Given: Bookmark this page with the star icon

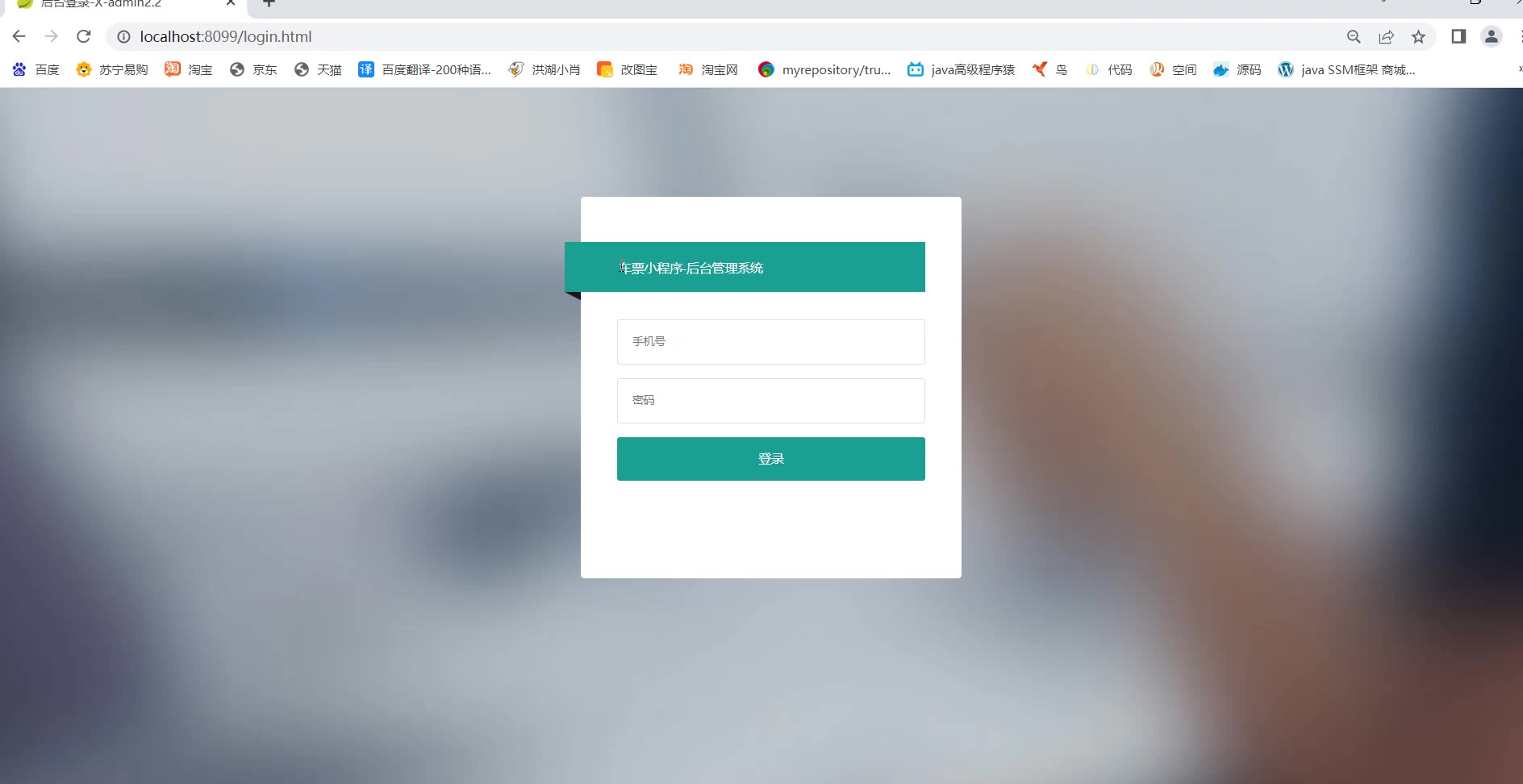Looking at the screenshot, I should 1418,36.
